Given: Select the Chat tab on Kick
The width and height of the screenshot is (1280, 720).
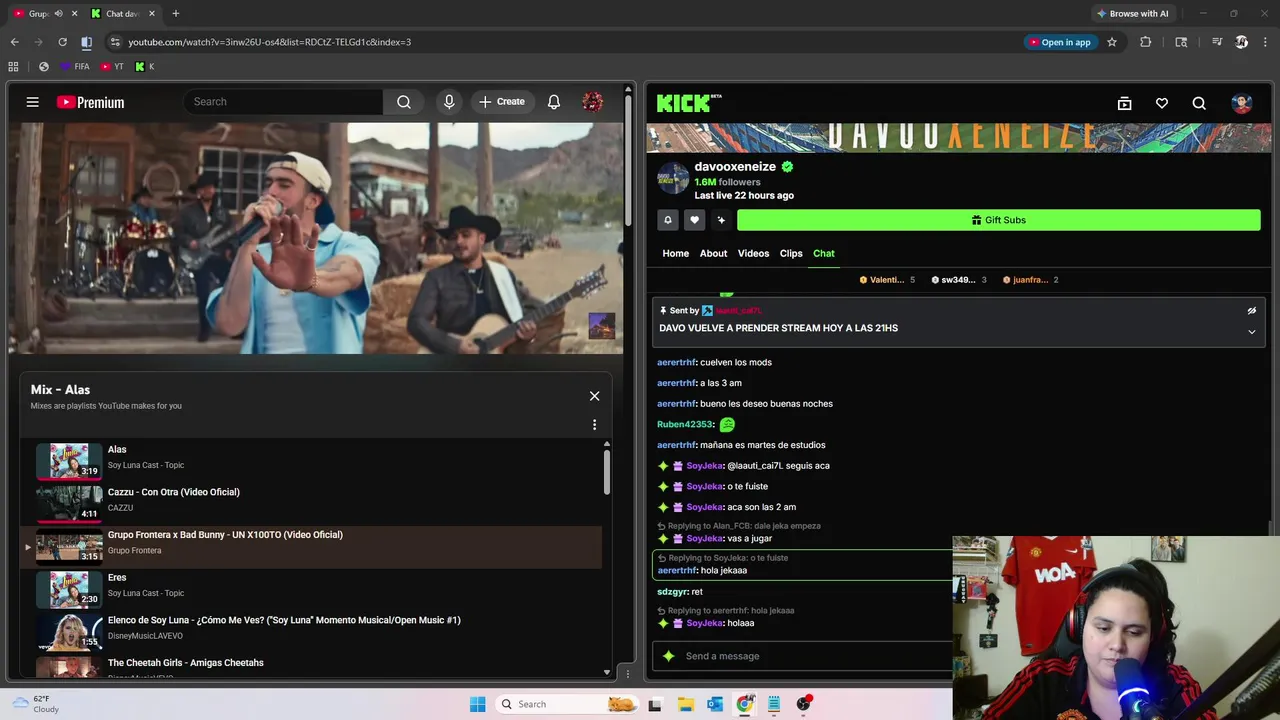Looking at the screenshot, I should (824, 253).
